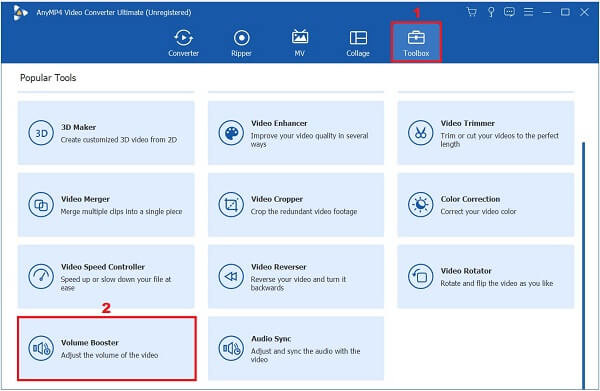The width and height of the screenshot is (600, 391).
Task: Open the 3D Maker title text
Action: (x=78, y=127)
